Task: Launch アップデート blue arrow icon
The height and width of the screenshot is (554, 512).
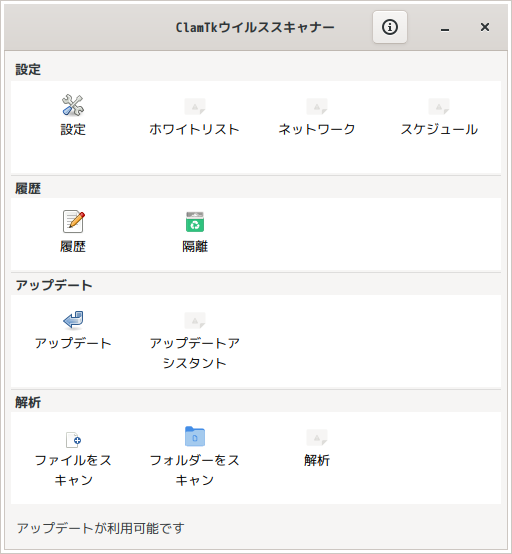Action: pos(73,320)
